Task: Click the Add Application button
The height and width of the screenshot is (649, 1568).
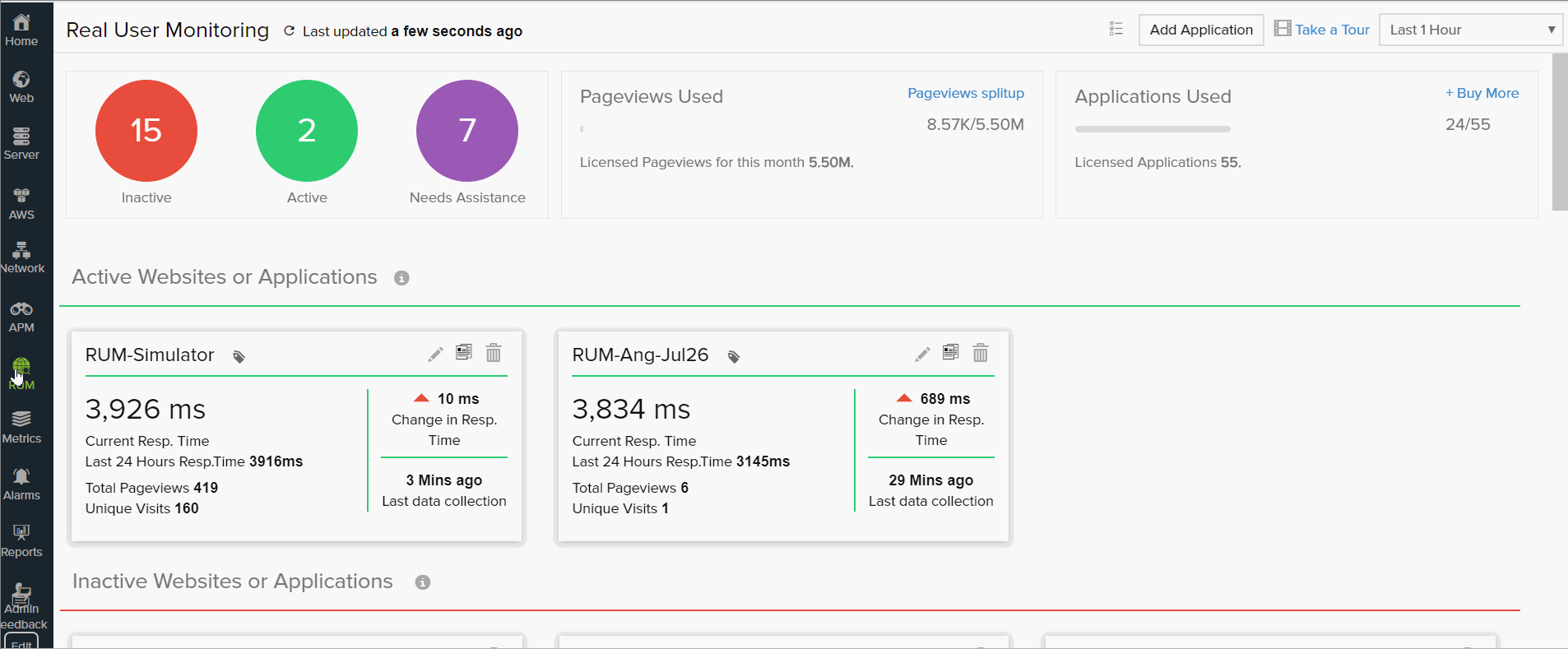Action: (1200, 30)
